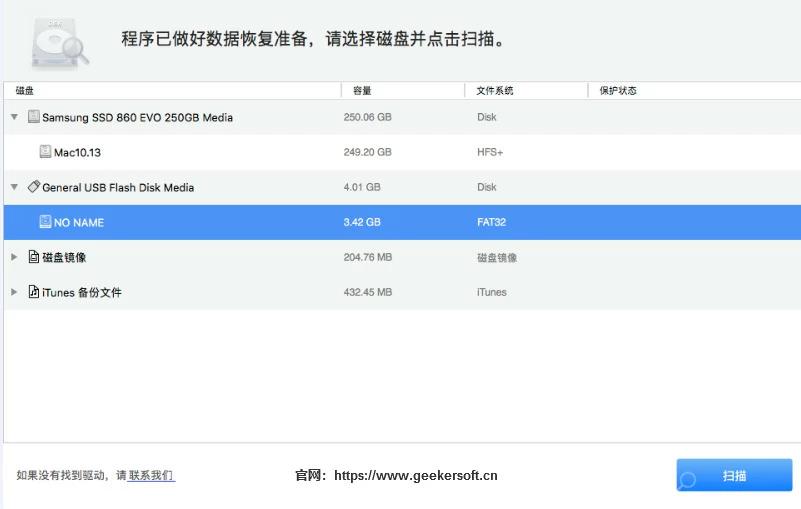This screenshot has width=801, height=509.
Task: Click the 432.45 MB capacity value
Action: click(368, 292)
